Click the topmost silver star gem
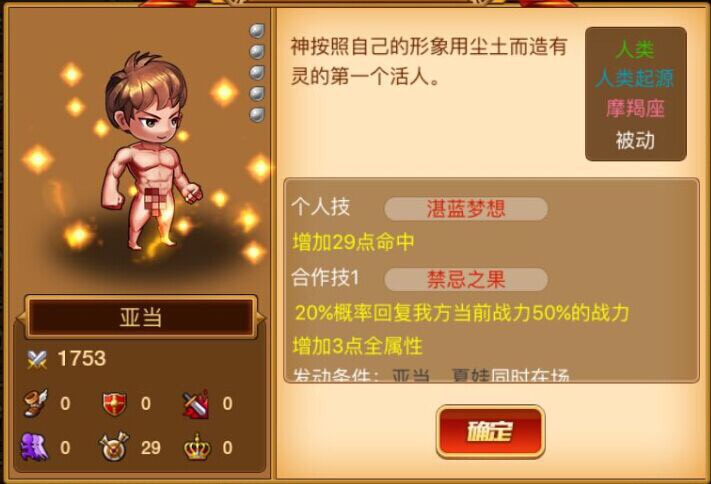Image resolution: width=711 pixels, height=484 pixels. coord(257,31)
